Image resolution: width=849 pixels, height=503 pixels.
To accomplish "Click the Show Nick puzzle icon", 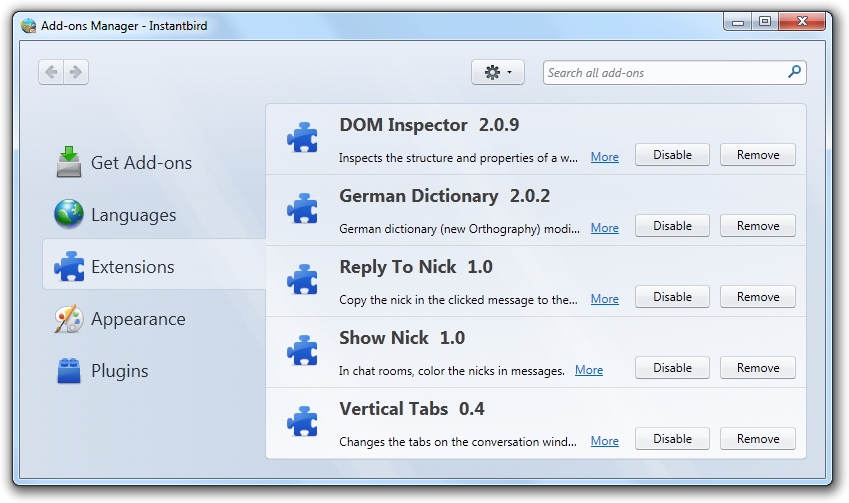I will 302,350.
